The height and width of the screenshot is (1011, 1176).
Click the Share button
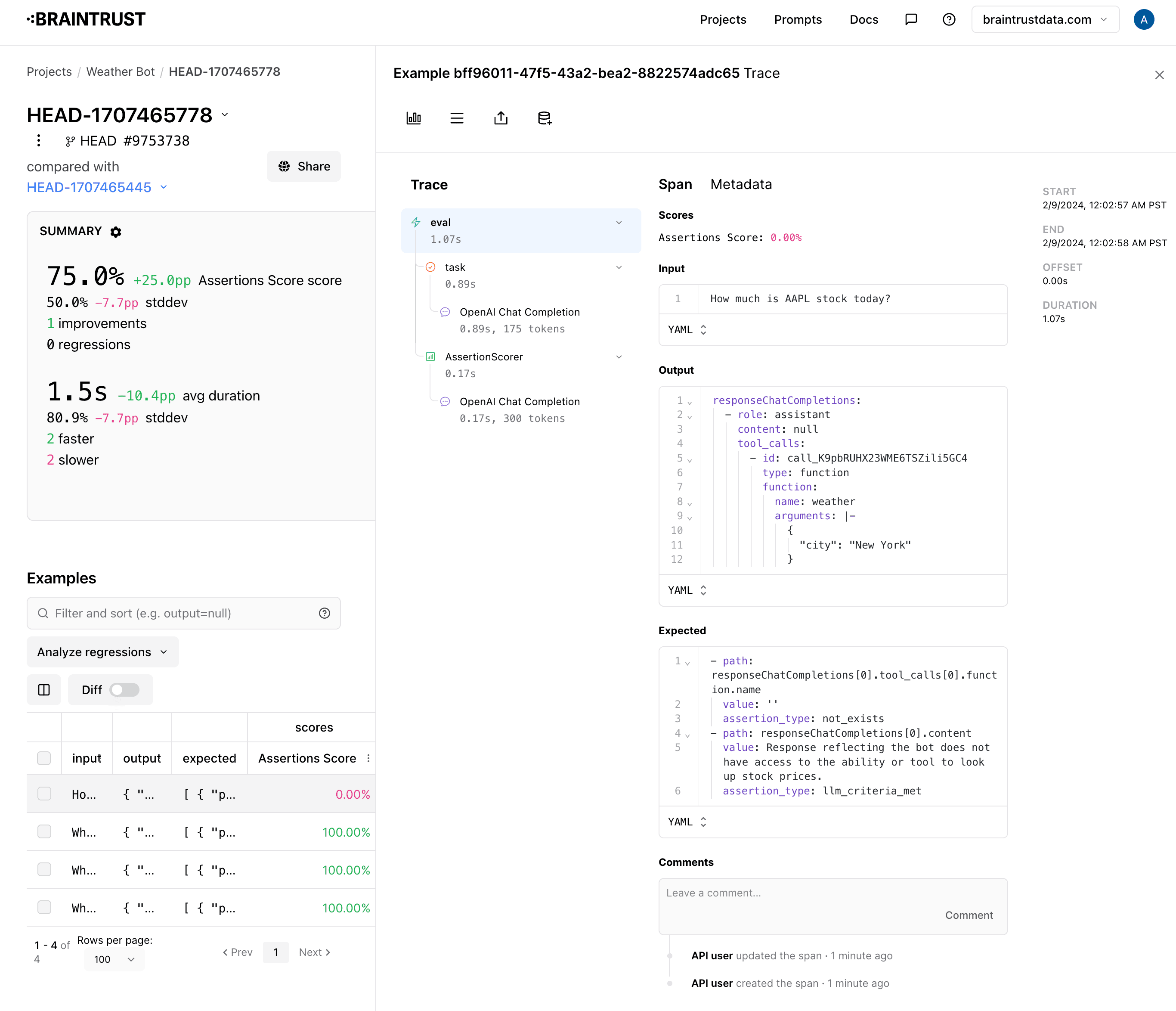(x=303, y=166)
